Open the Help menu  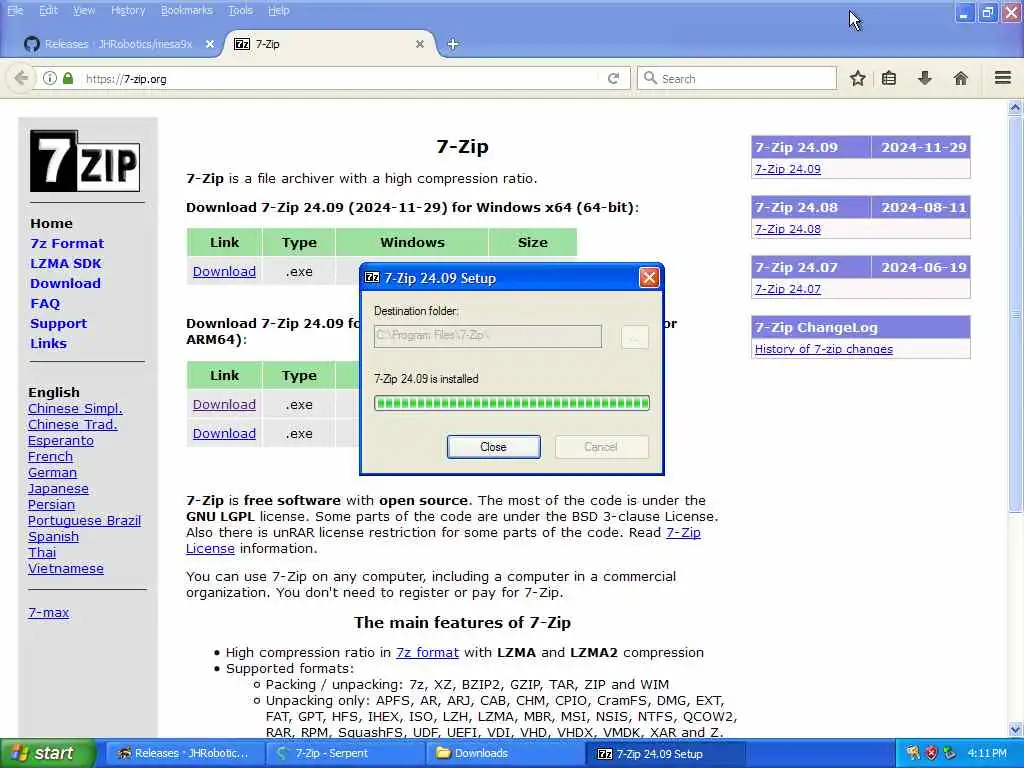coord(279,10)
